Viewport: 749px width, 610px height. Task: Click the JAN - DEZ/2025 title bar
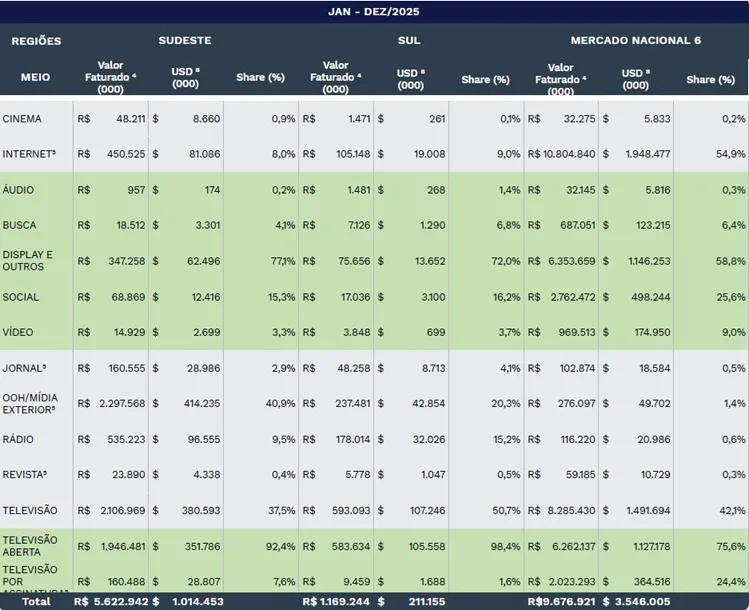point(374,11)
